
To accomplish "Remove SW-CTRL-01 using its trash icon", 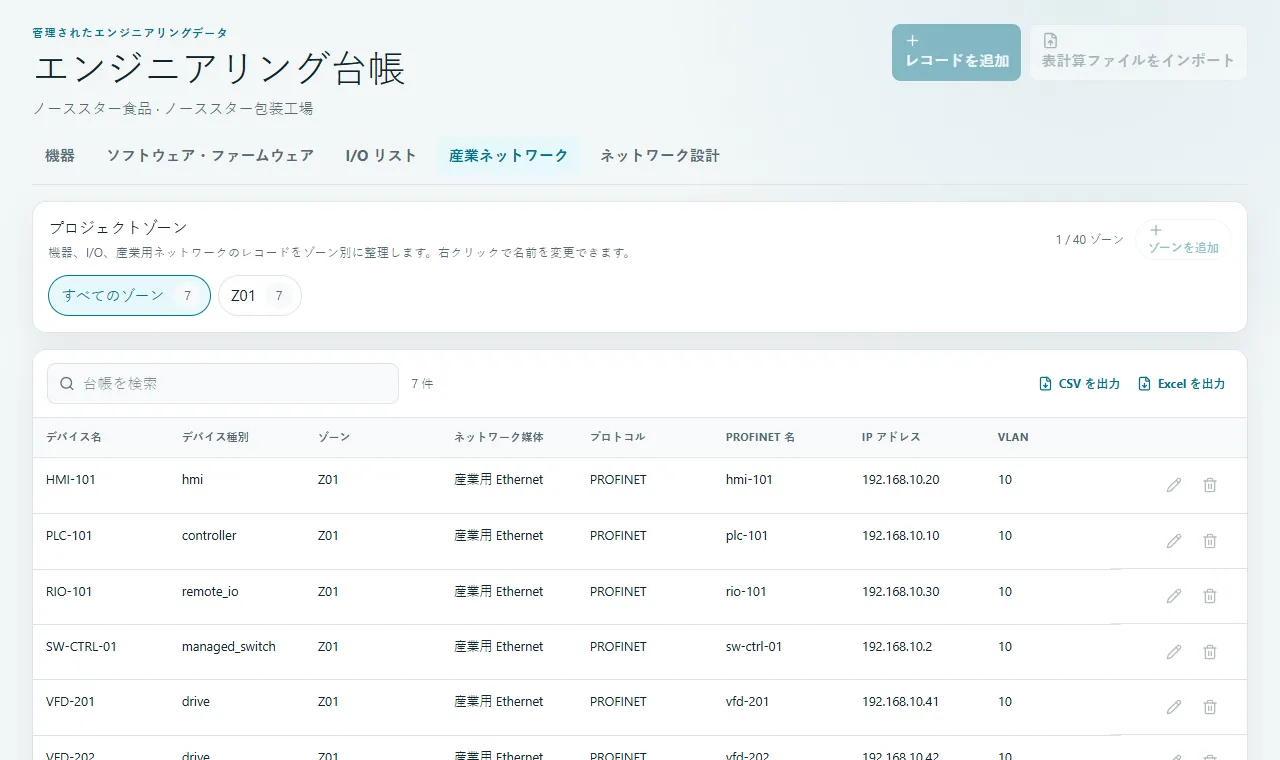I will coord(1210,652).
